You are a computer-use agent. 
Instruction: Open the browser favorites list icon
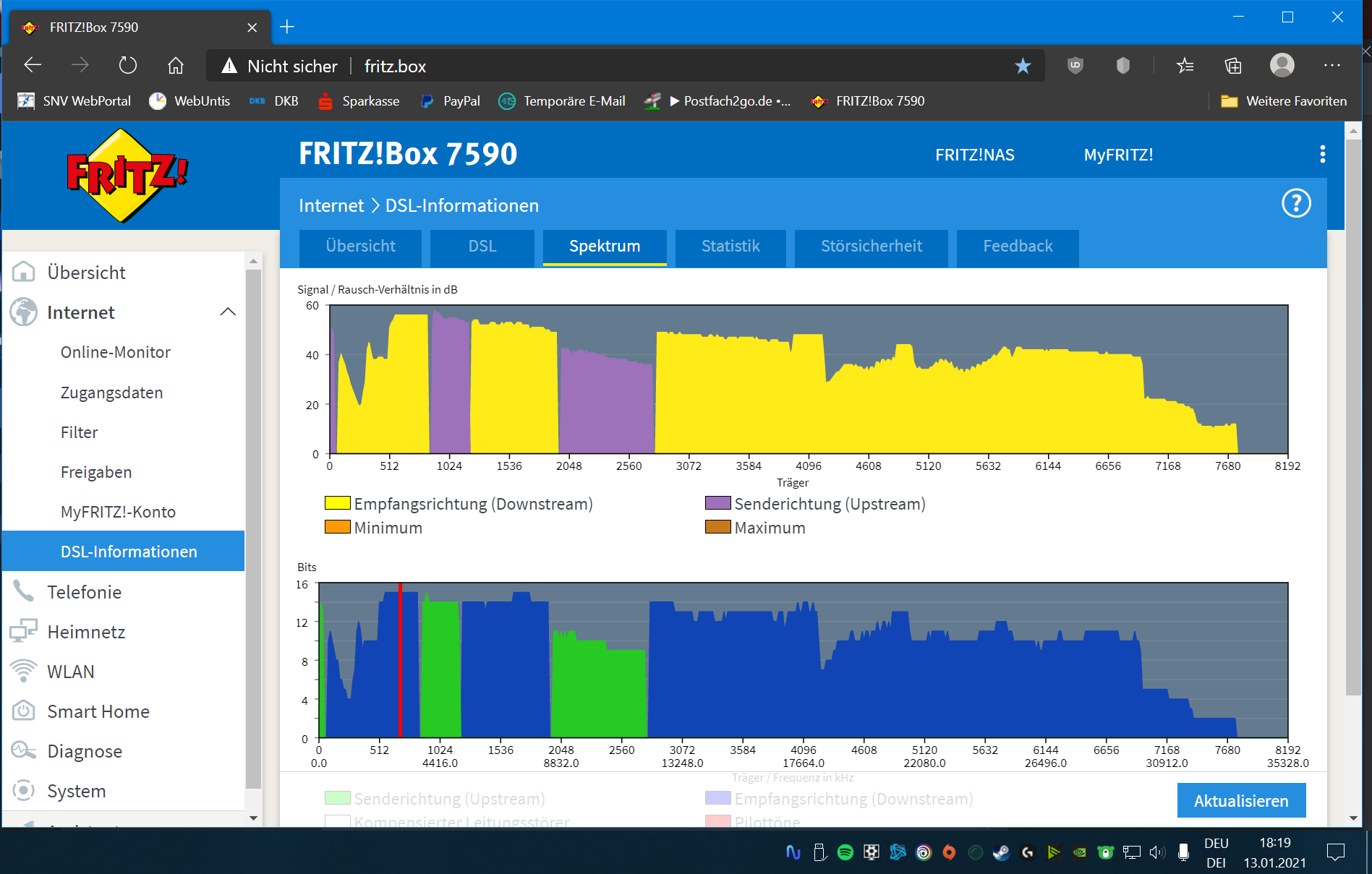click(x=1185, y=66)
